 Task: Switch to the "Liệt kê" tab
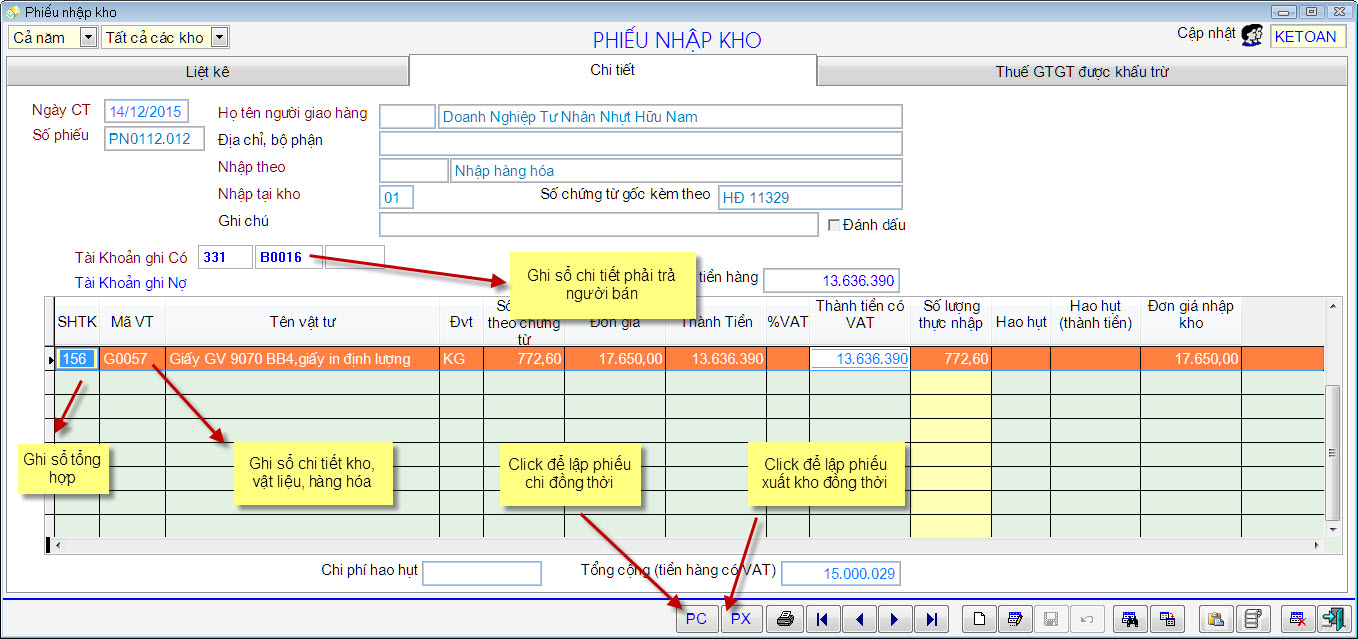click(x=207, y=72)
